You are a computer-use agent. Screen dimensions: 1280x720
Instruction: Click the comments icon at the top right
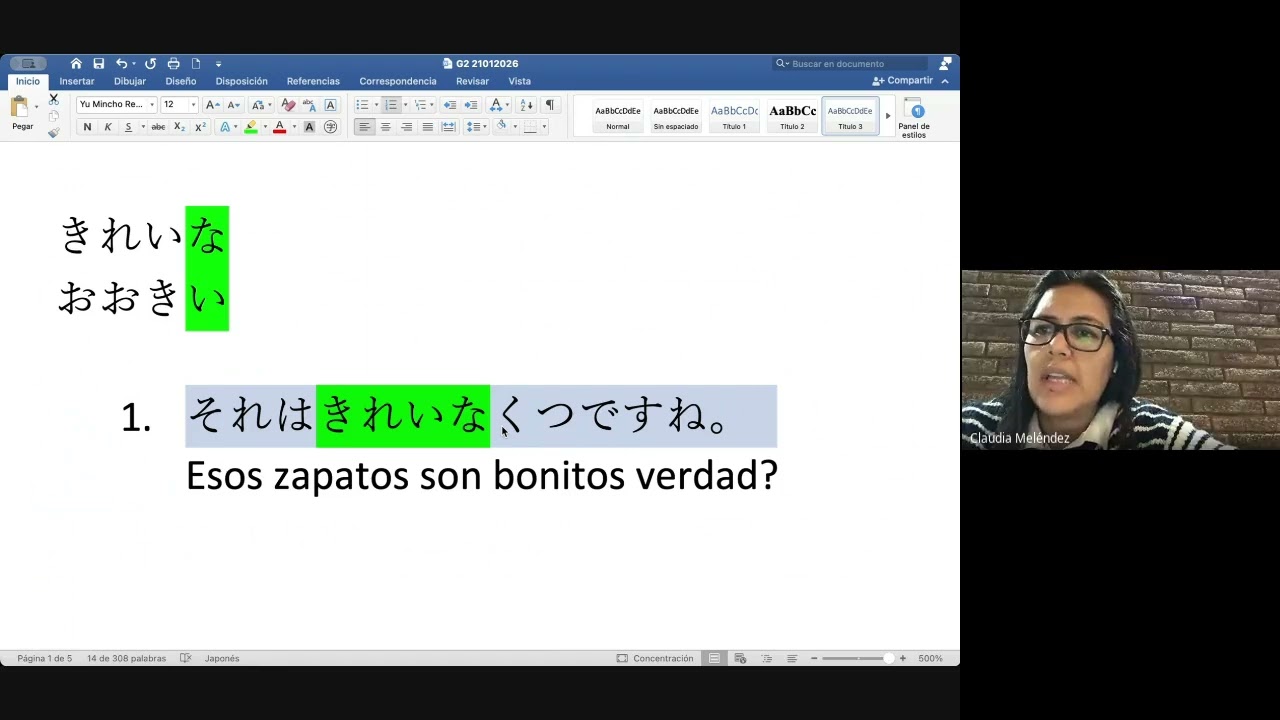tap(945, 63)
